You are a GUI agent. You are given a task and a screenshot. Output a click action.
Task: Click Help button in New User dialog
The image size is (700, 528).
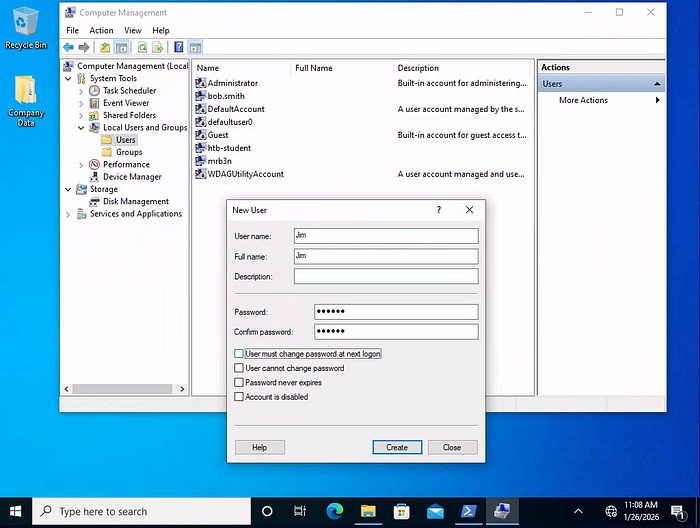[259, 447]
